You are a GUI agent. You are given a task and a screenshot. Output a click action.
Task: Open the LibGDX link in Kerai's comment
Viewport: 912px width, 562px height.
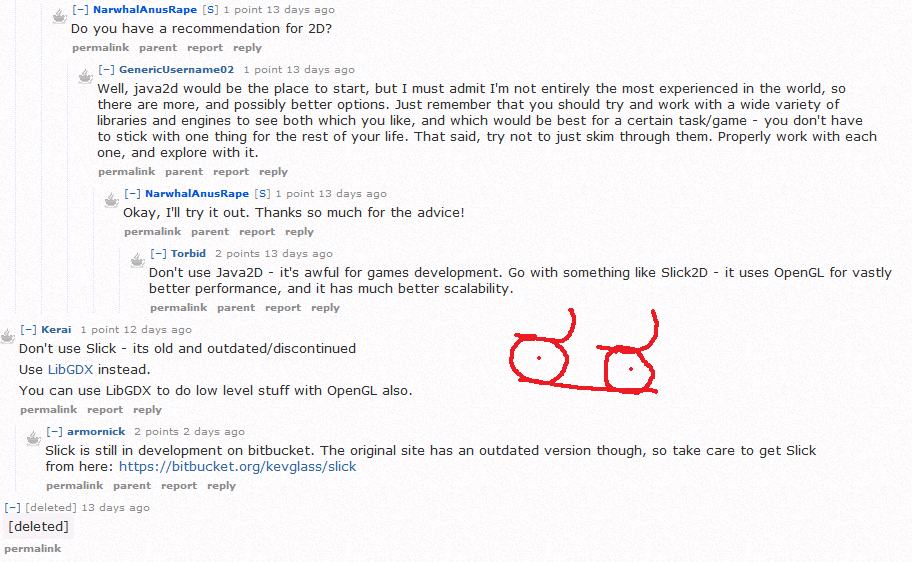(x=70, y=369)
